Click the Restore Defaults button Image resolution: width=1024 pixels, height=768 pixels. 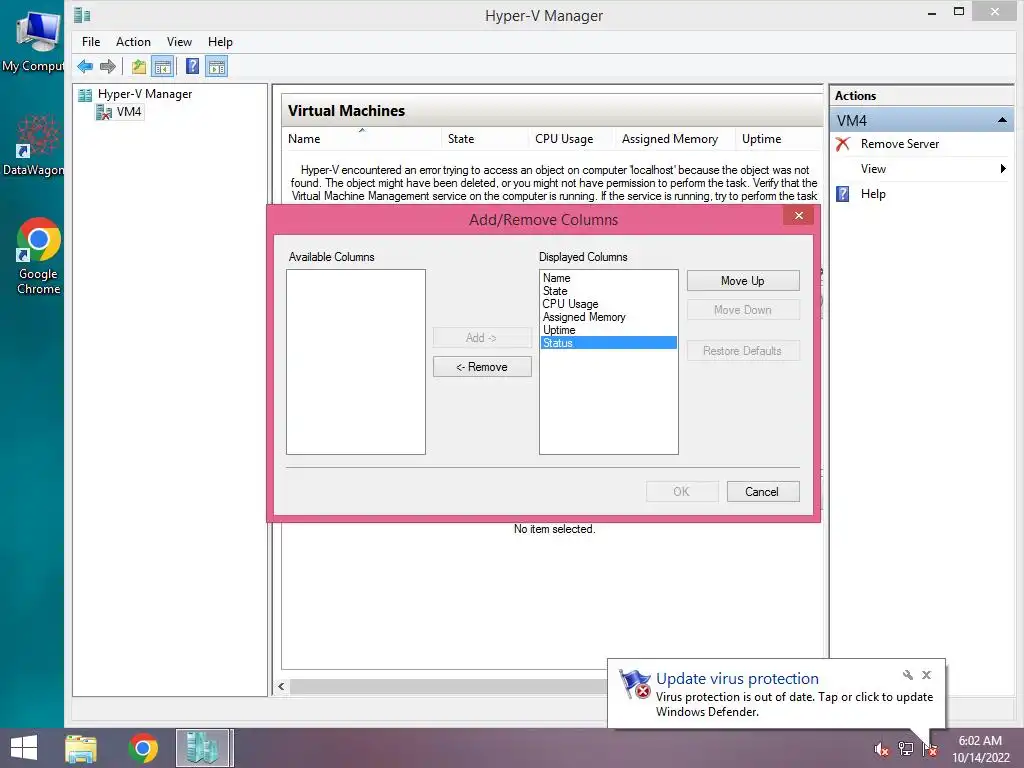click(743, 351)
